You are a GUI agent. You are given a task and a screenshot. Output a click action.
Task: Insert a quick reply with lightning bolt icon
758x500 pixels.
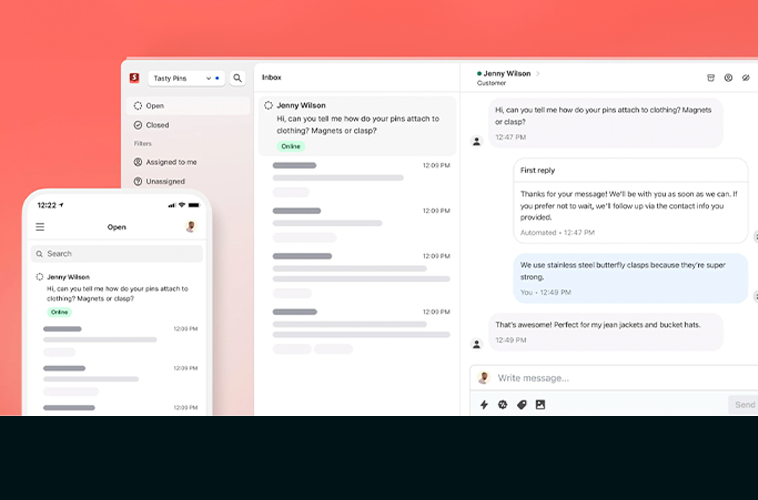coord(484,405)
